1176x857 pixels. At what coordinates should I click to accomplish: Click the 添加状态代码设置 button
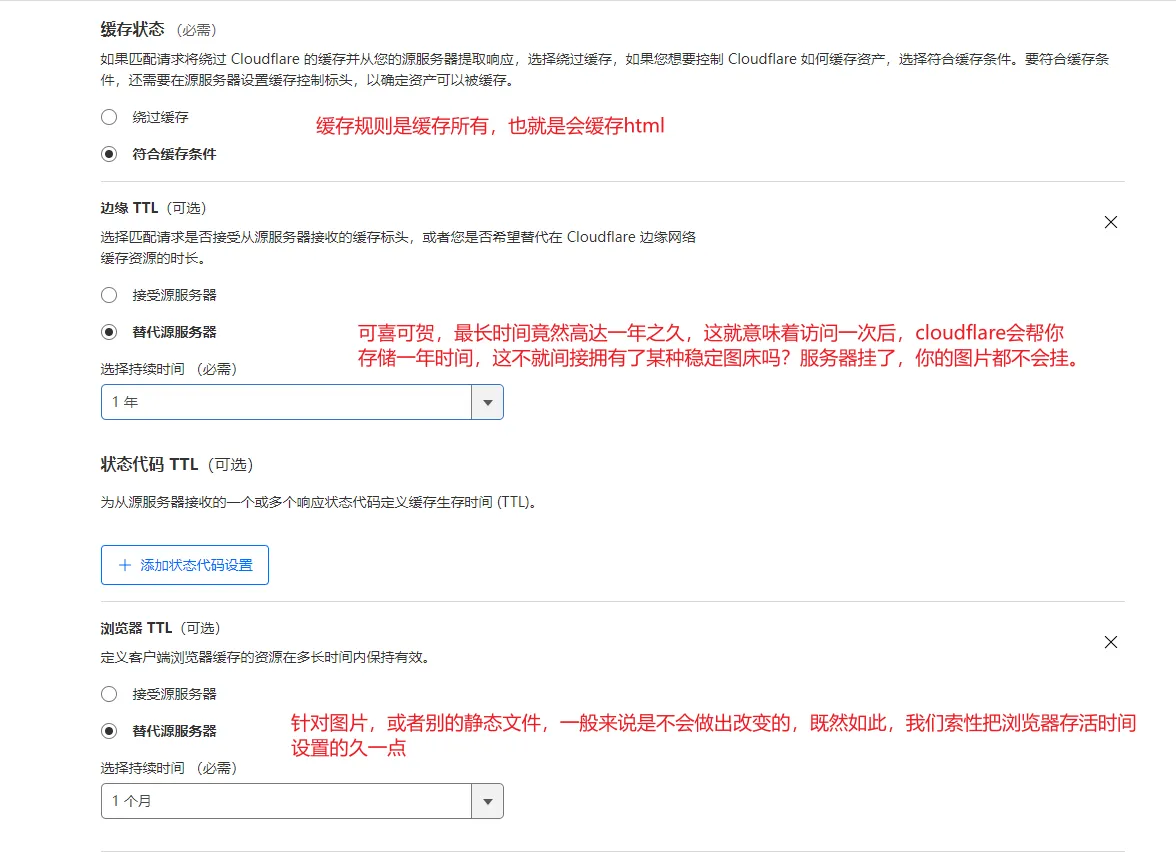pos(184,565)
